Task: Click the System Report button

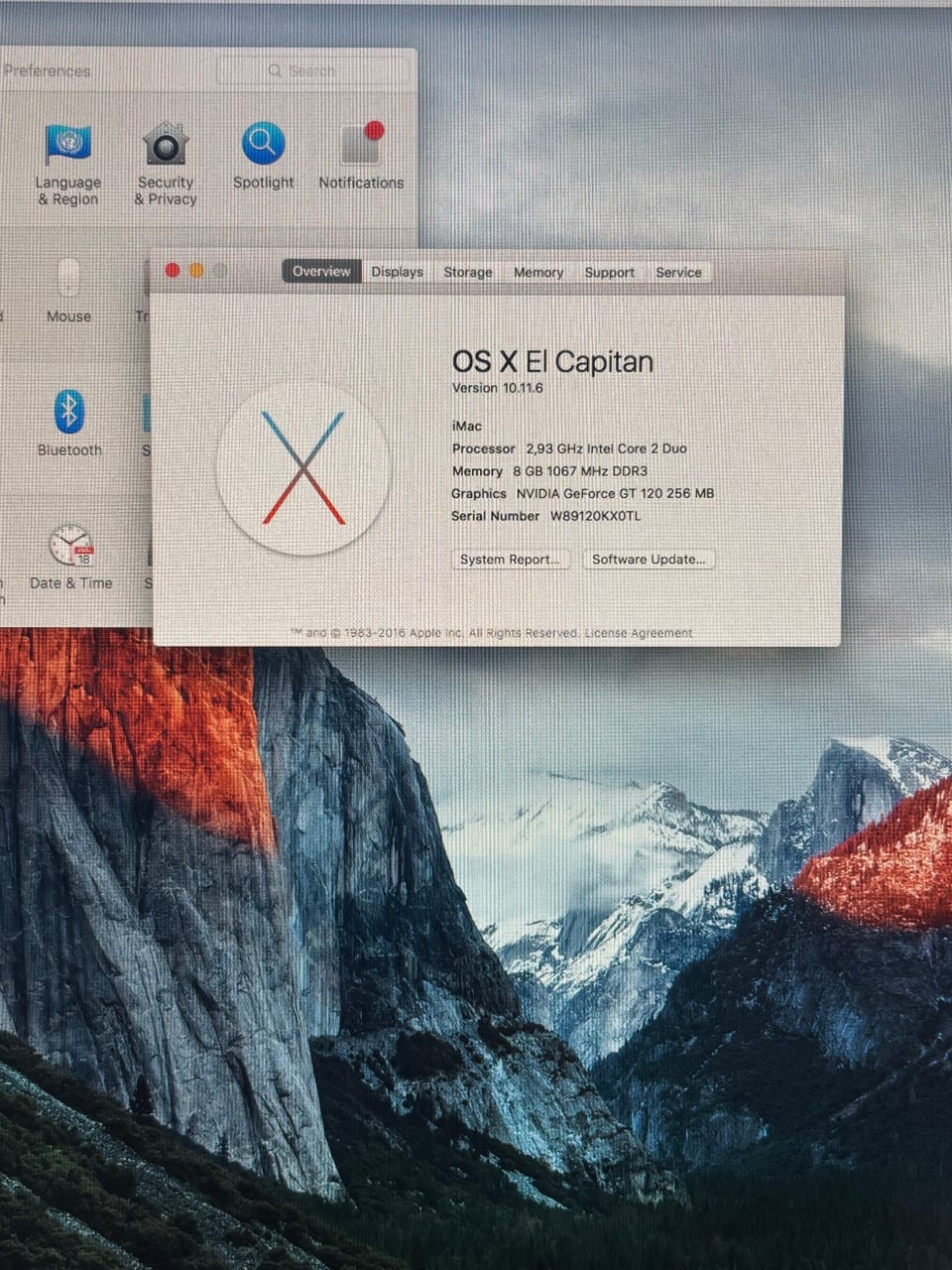Action: [511, 560]
